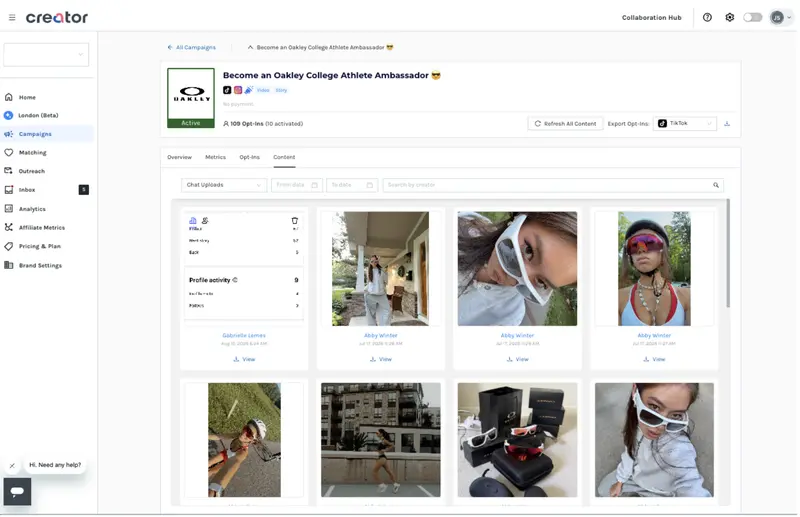Click the TikTok platform icon under campaign title
Screen dimensions: 800x517
[x=227, y=90]
